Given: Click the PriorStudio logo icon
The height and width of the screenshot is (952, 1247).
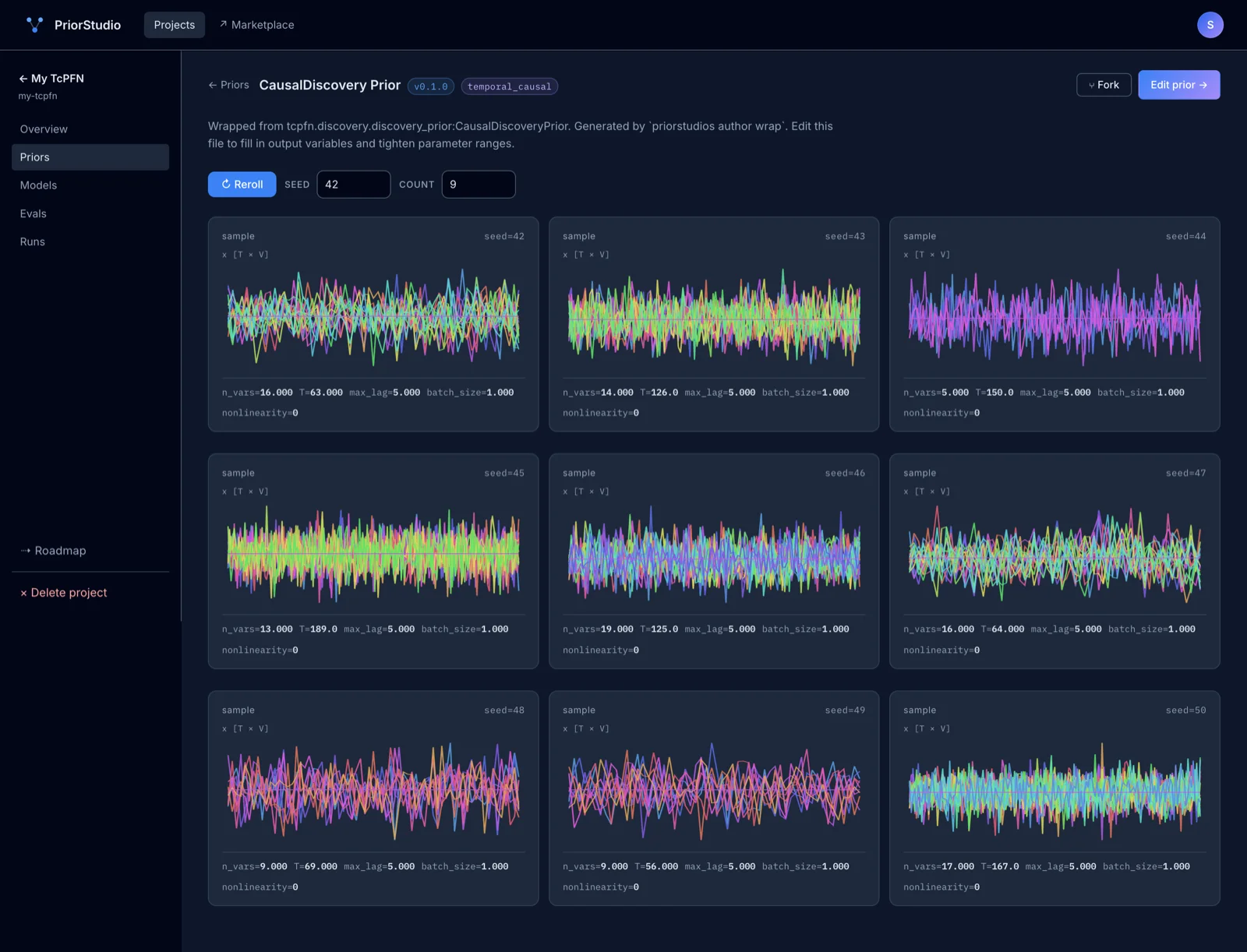Looking at the screenshot, I should [x=34, y=25].
